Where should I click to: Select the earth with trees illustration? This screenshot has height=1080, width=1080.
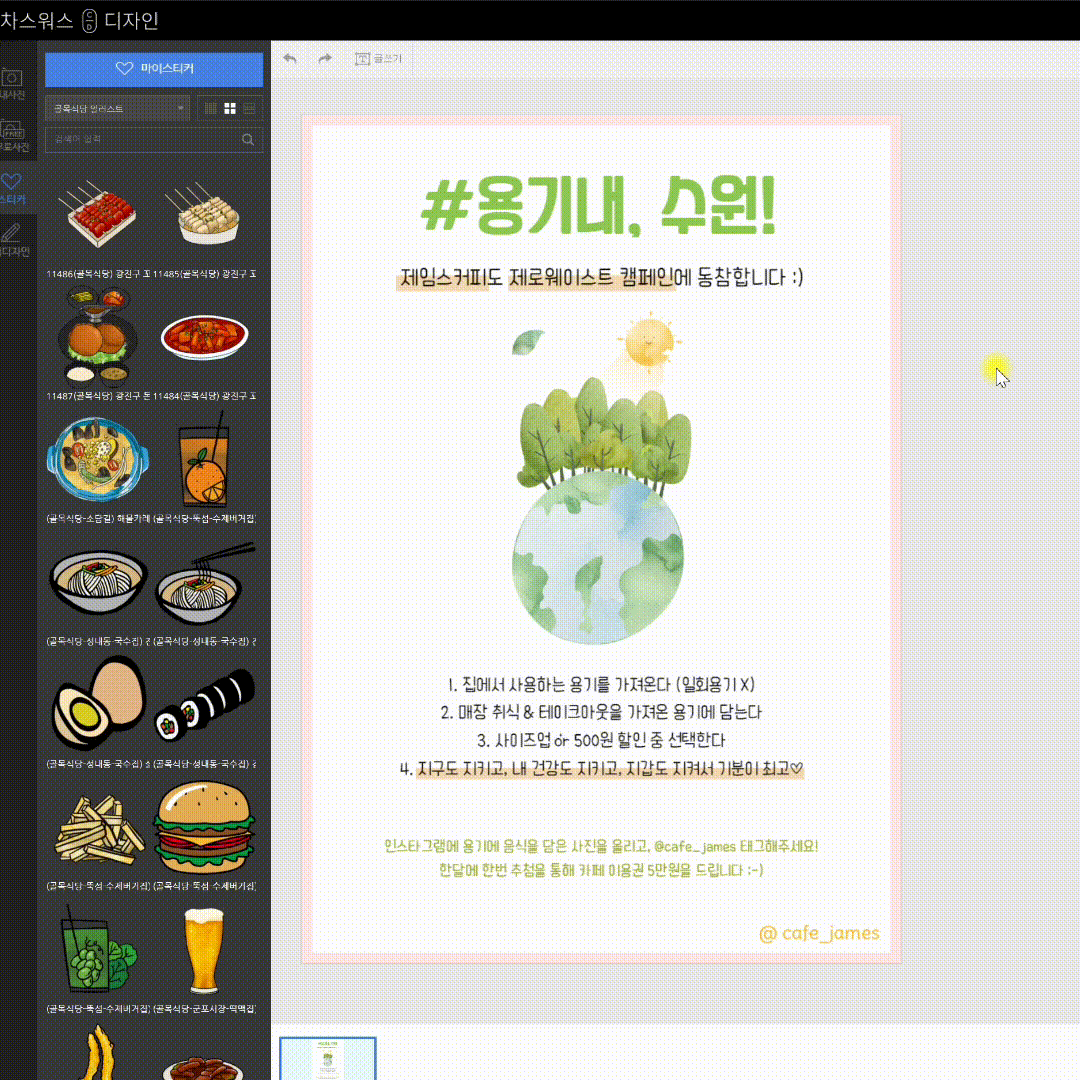tap(601, 510)
